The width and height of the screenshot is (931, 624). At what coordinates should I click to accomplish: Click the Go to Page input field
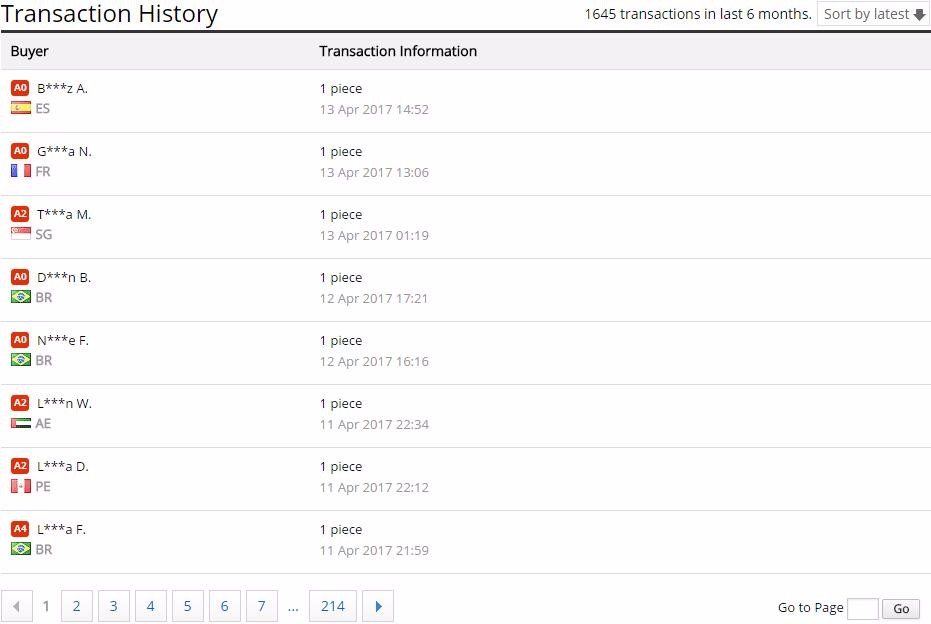[862, 608]
